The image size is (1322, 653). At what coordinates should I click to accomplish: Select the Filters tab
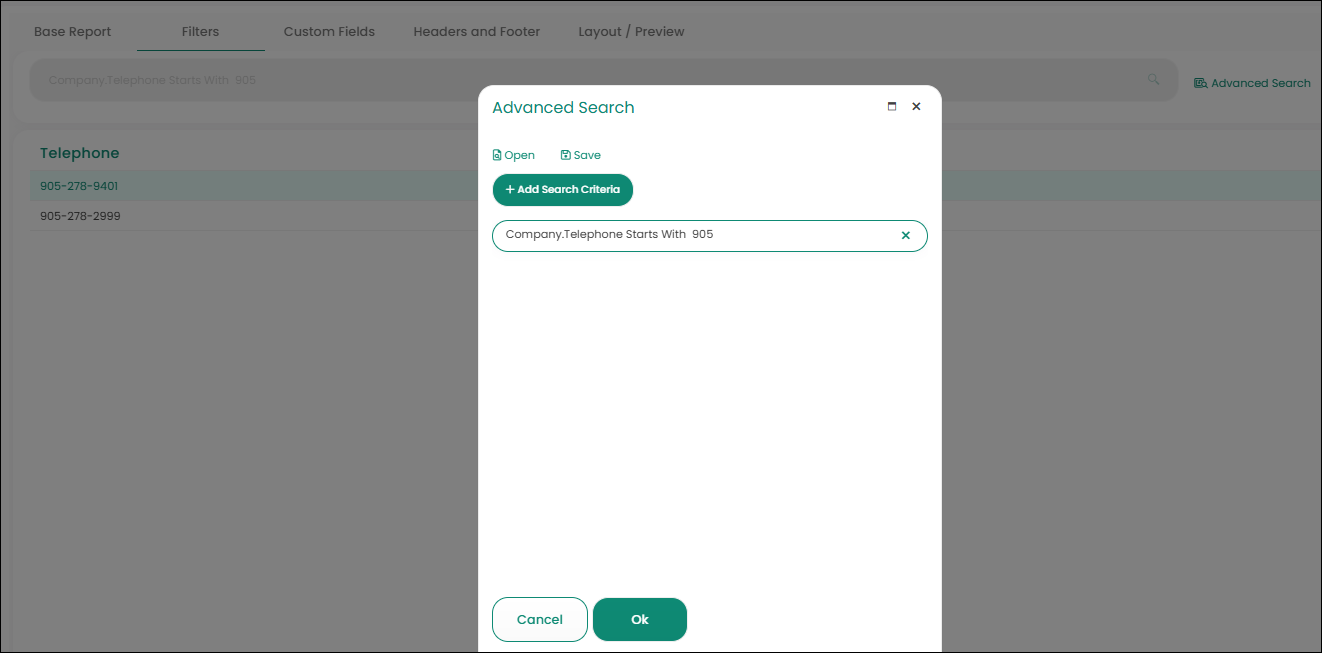tap(200, 32)
